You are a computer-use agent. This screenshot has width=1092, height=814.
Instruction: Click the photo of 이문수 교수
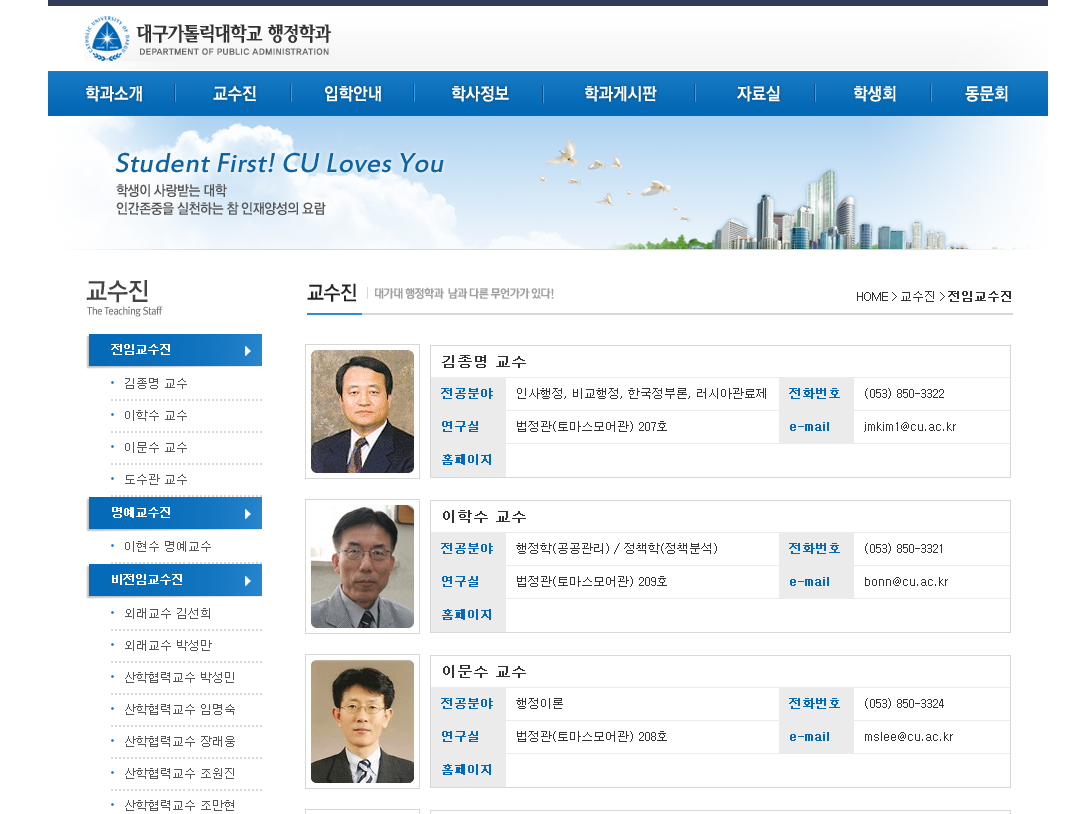tap(362, 721)
